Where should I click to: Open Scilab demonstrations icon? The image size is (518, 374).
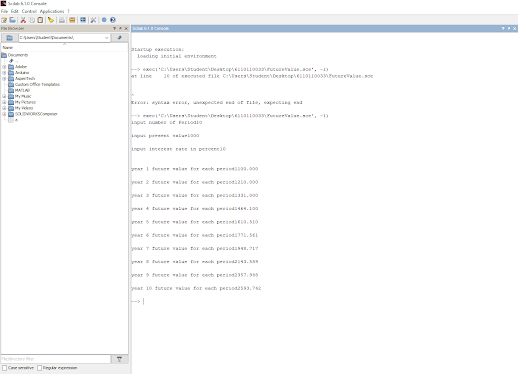[104, 20]
